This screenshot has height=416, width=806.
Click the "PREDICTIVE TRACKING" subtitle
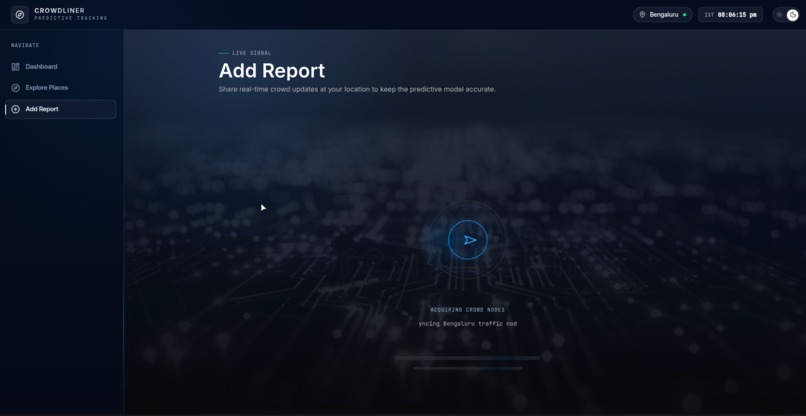pos(71,18)
